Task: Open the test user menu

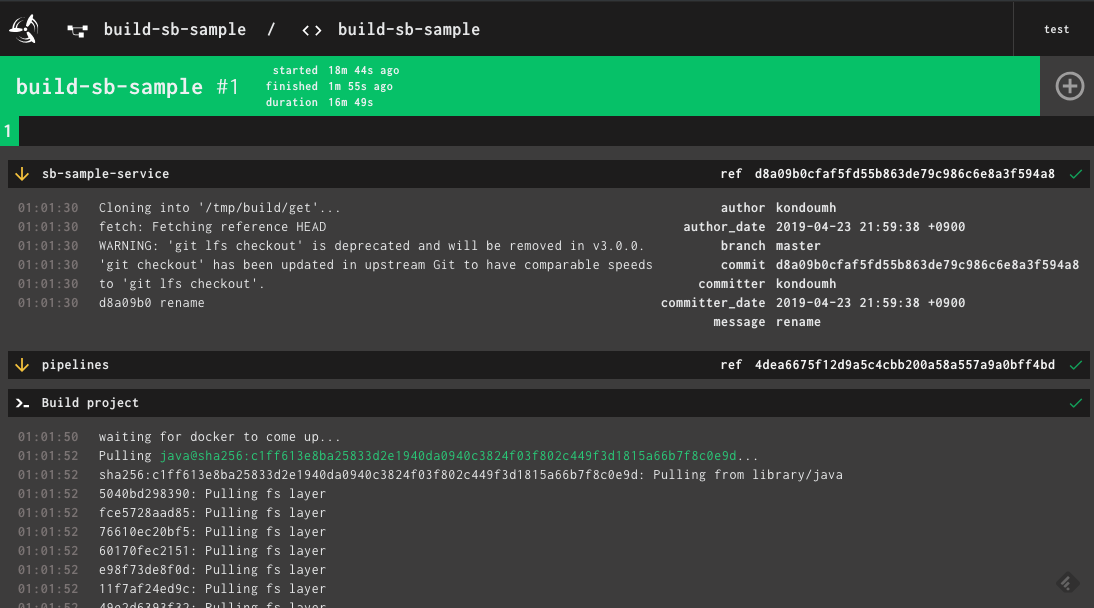Action: click(1056, 29)
